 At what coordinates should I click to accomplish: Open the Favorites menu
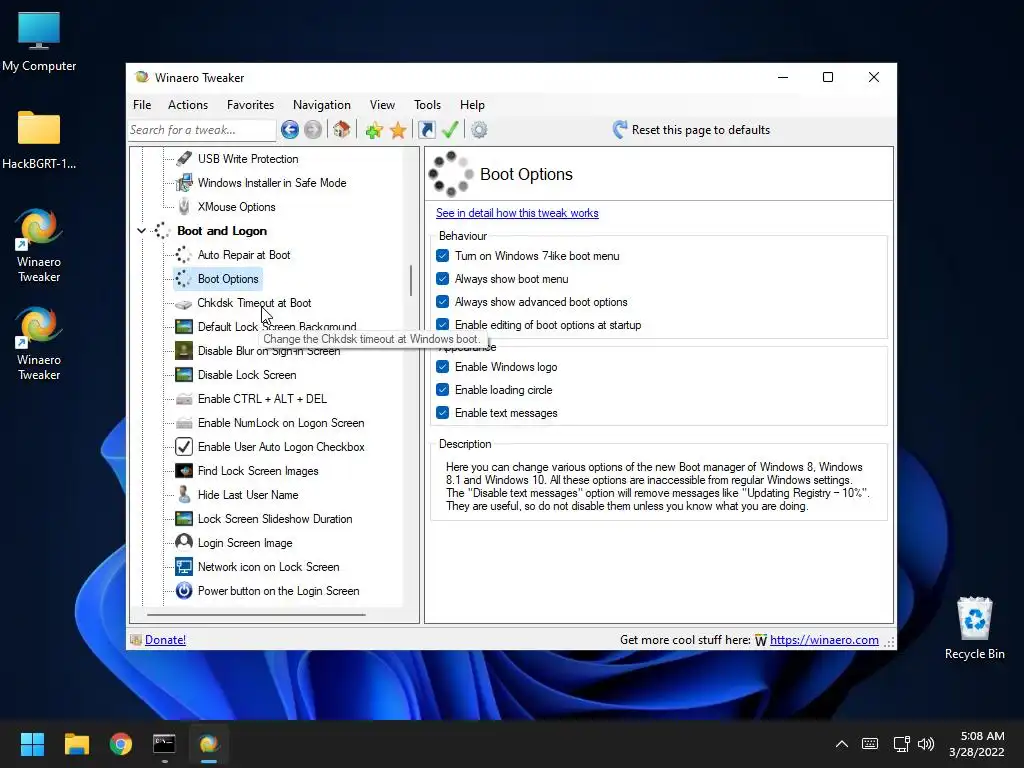pyautogui.click(x=250, y=104)
